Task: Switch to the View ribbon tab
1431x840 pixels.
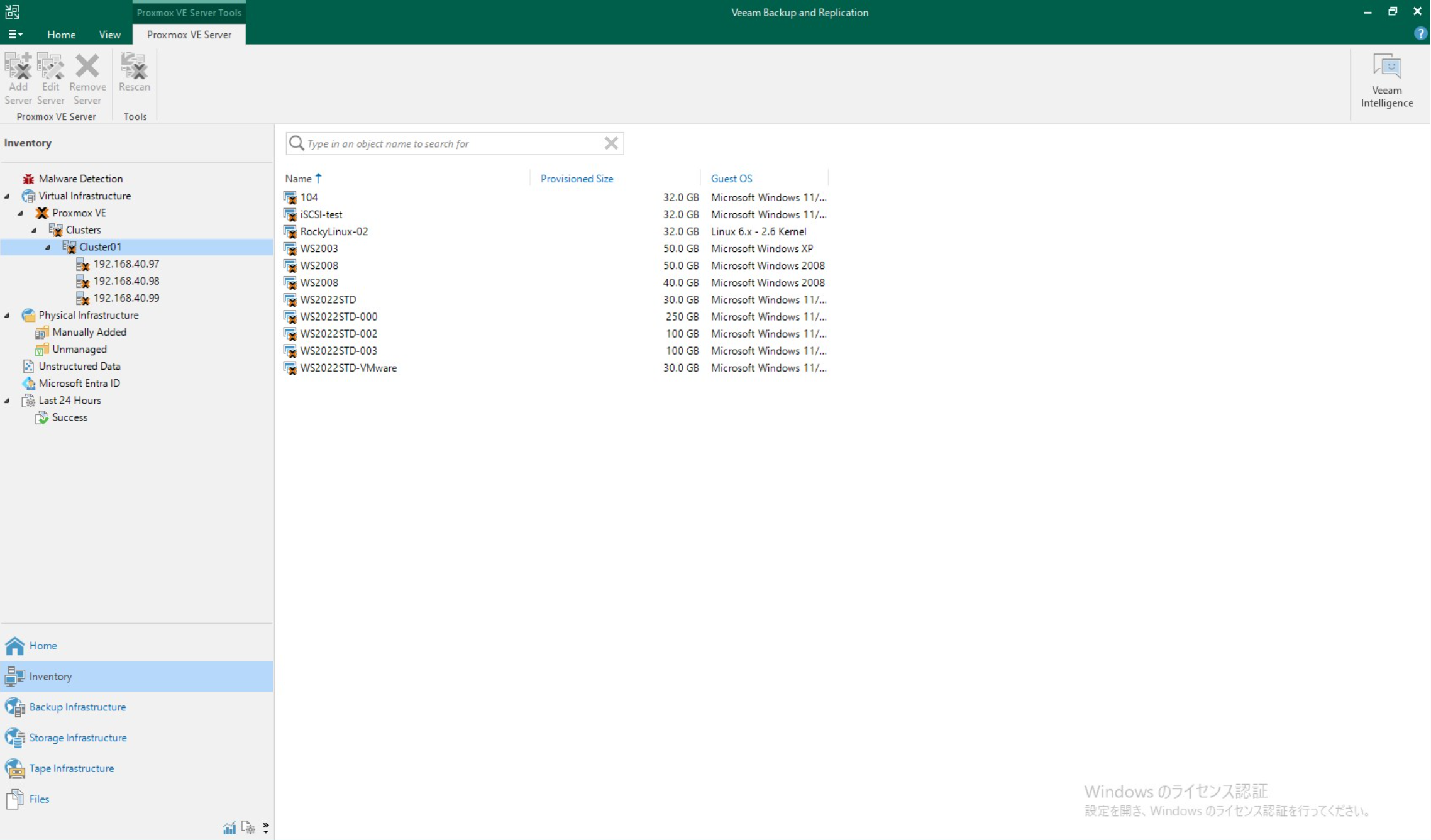Action: point(109,35)
